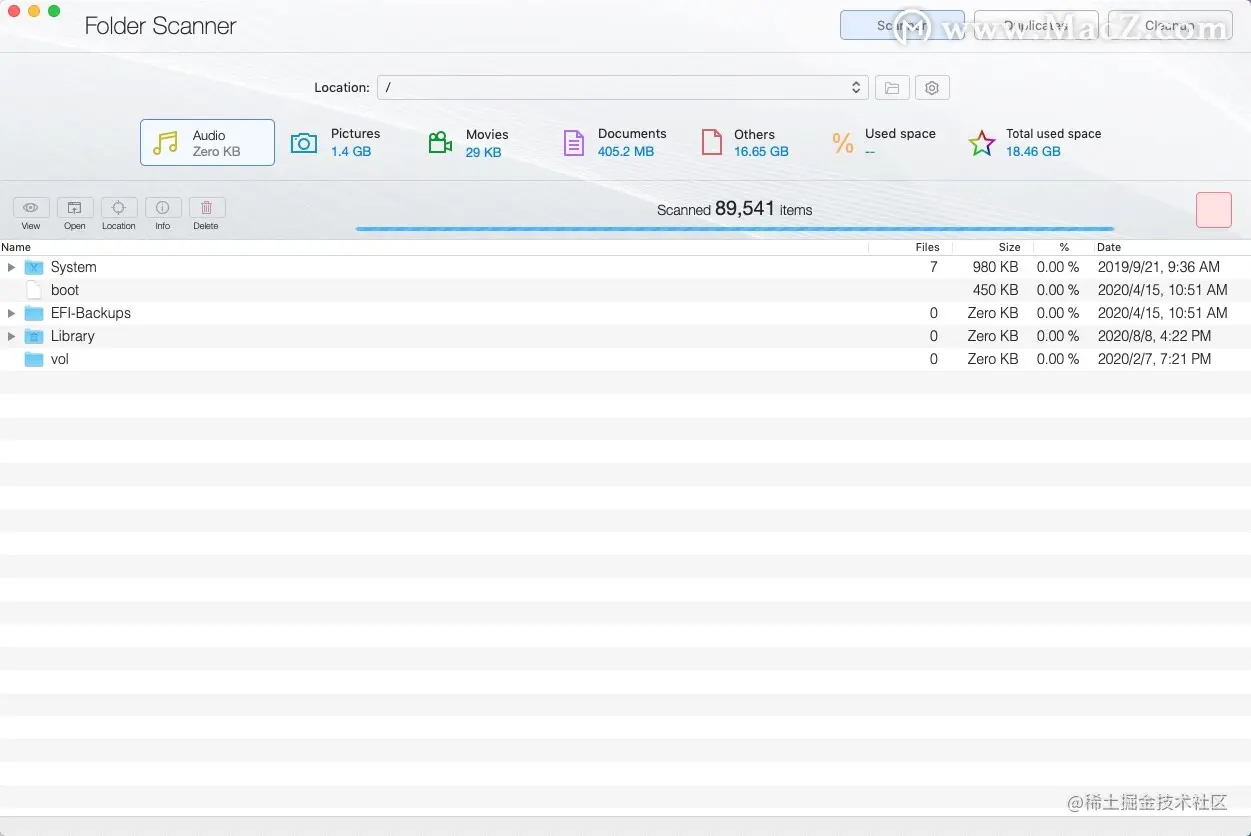
Task: Click the Pictures '1.4 GB' value
Action: pos(351,152)
